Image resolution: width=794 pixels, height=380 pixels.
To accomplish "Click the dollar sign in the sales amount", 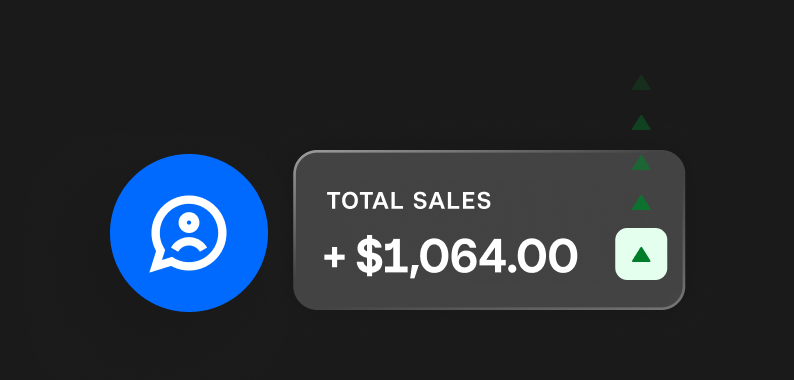I will point(368,256).
